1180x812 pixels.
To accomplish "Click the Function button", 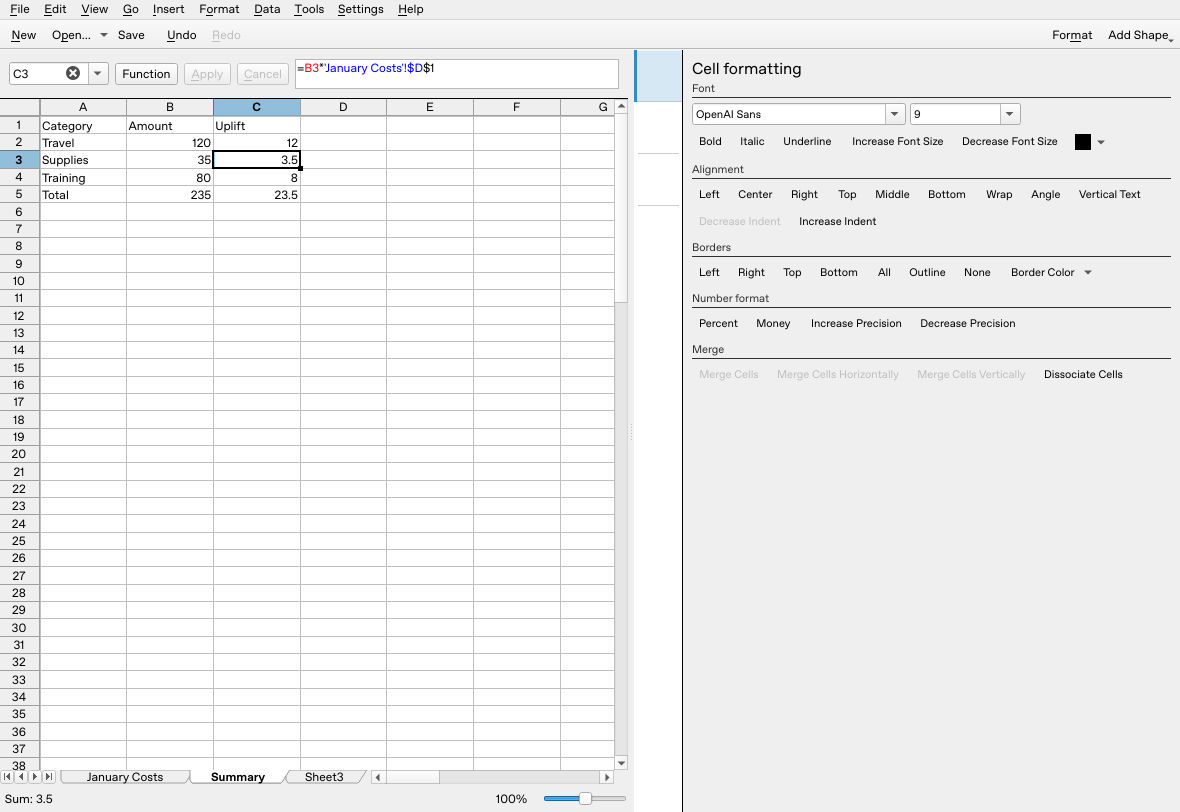I will click(146, 74).
